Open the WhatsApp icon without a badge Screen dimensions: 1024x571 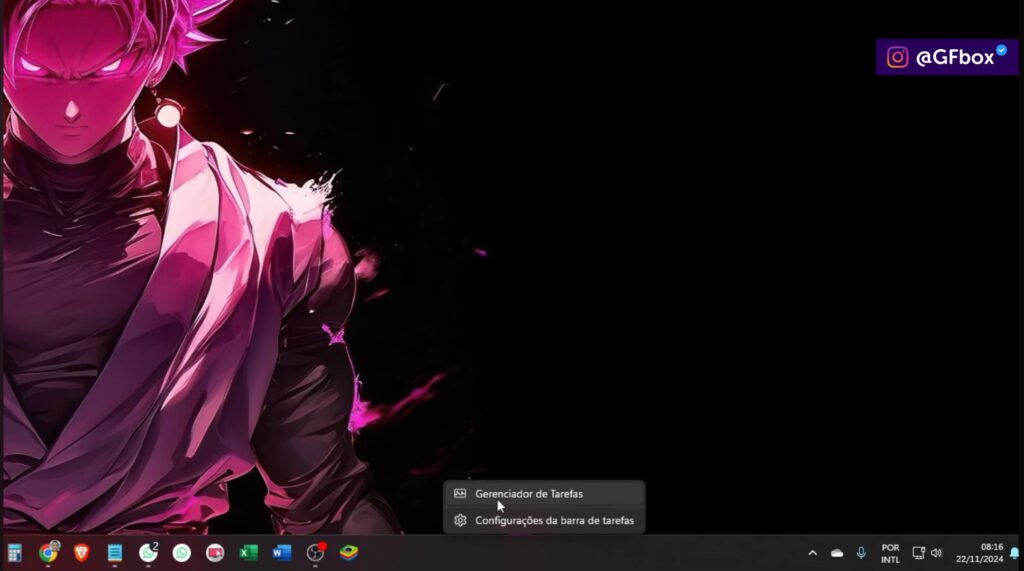coord(182,553)
